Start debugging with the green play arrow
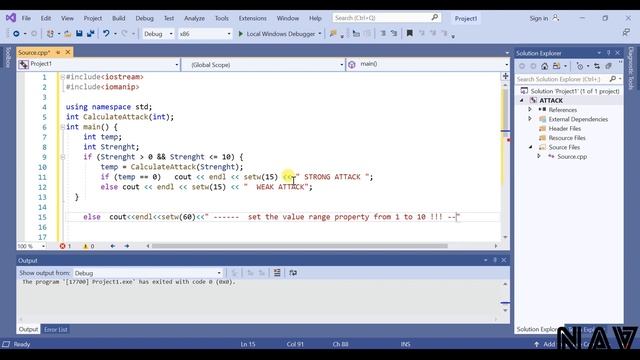This screenshot has height=360, width=640. tap(240, 34)
